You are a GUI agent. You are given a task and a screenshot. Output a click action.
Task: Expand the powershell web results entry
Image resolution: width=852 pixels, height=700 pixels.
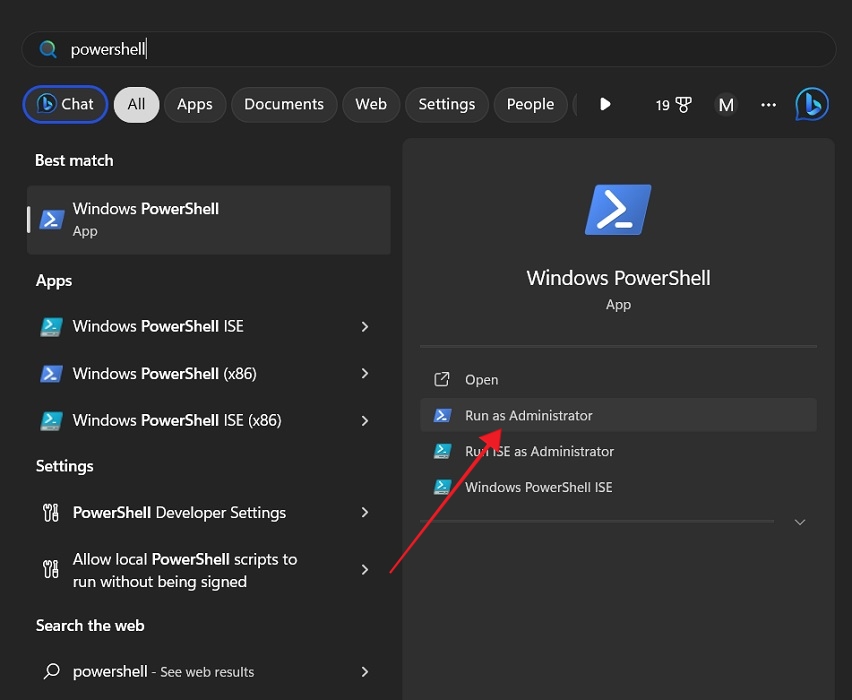[x=364, y=671]
